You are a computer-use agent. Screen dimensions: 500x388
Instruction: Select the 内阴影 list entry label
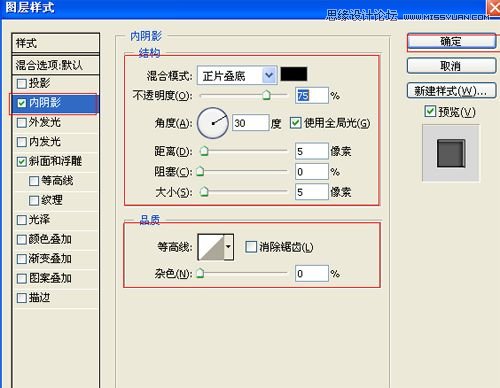click(45, 103)
